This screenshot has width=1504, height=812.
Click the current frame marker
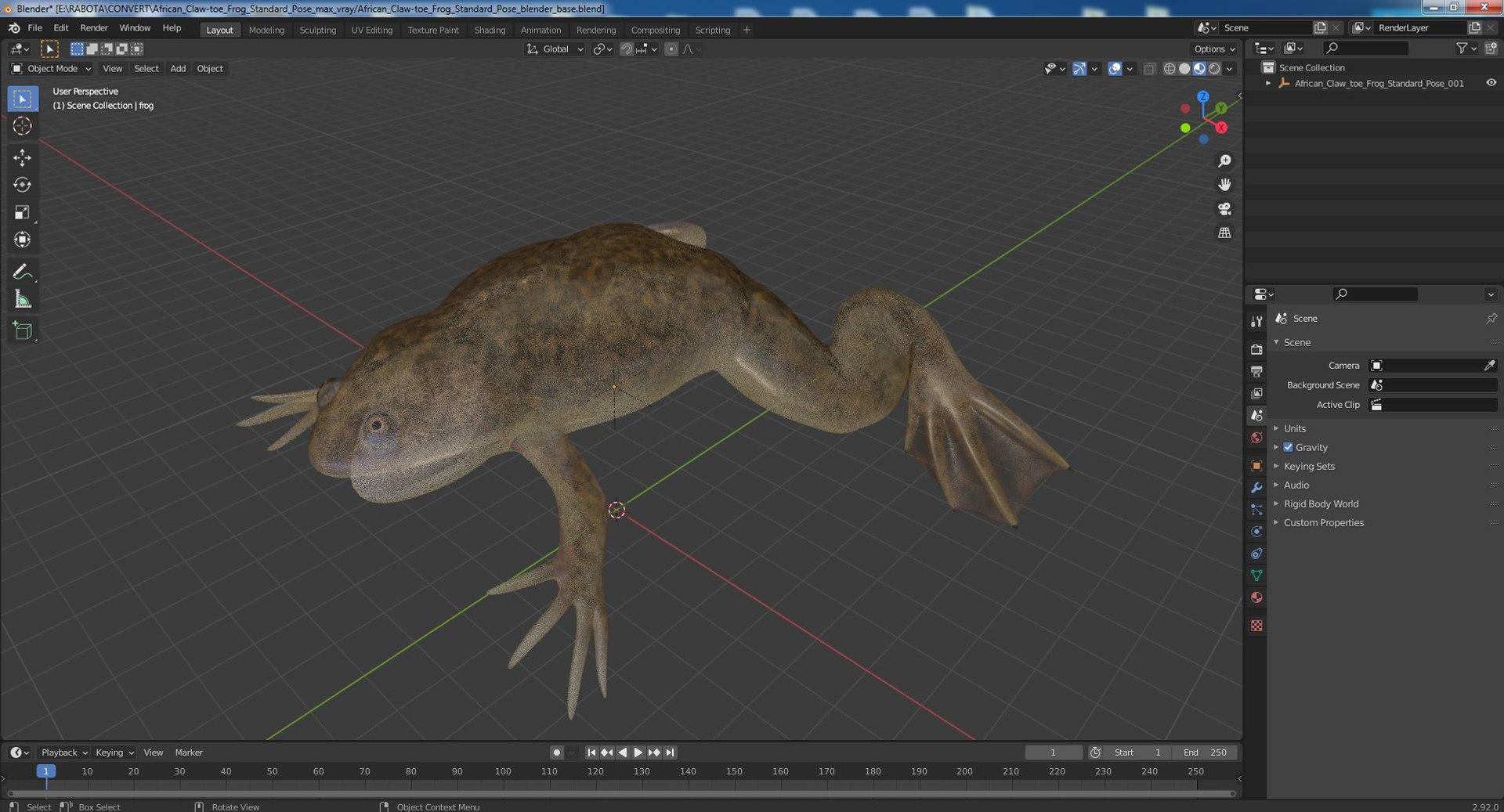[x=46, y=771]
